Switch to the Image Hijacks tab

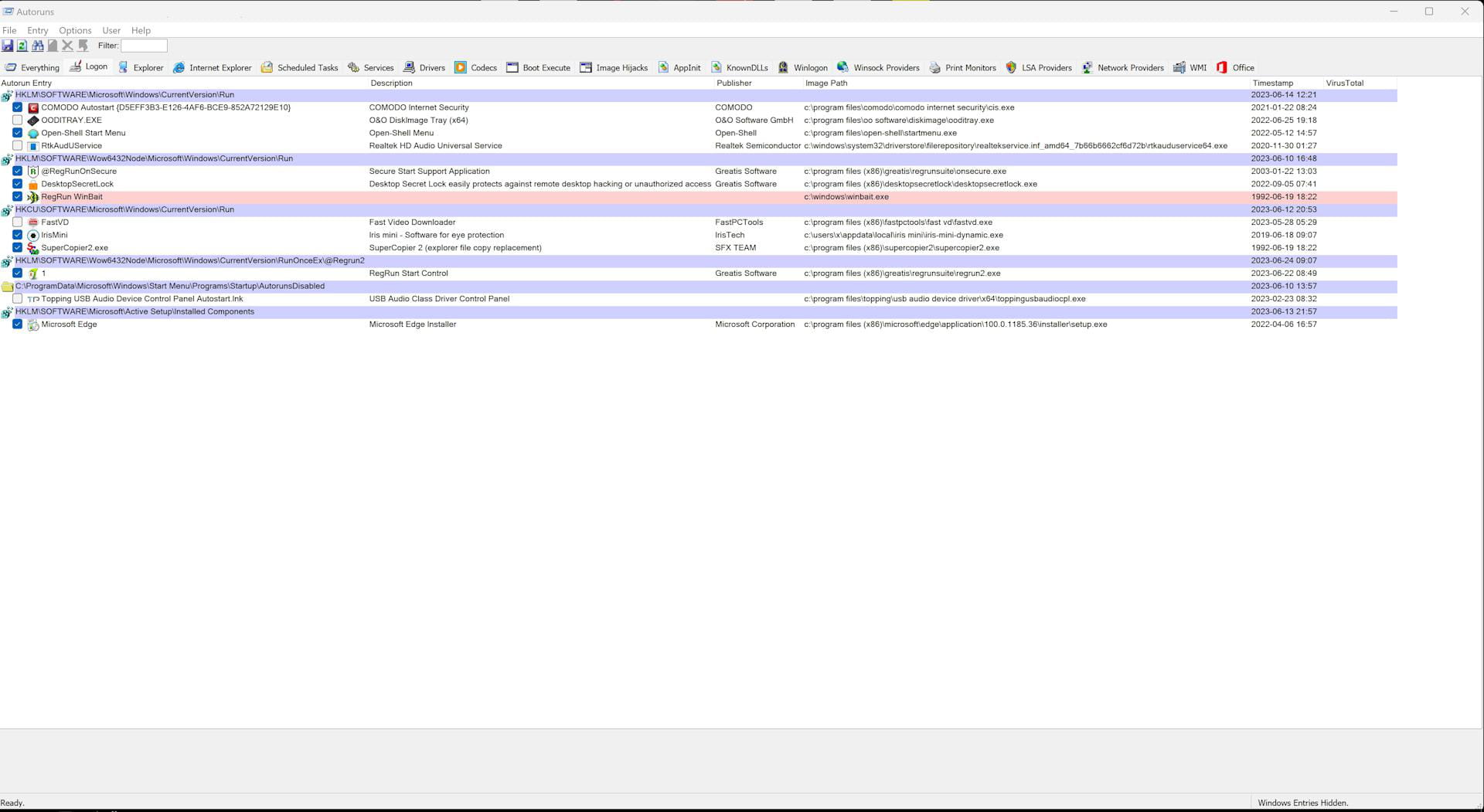614,67
